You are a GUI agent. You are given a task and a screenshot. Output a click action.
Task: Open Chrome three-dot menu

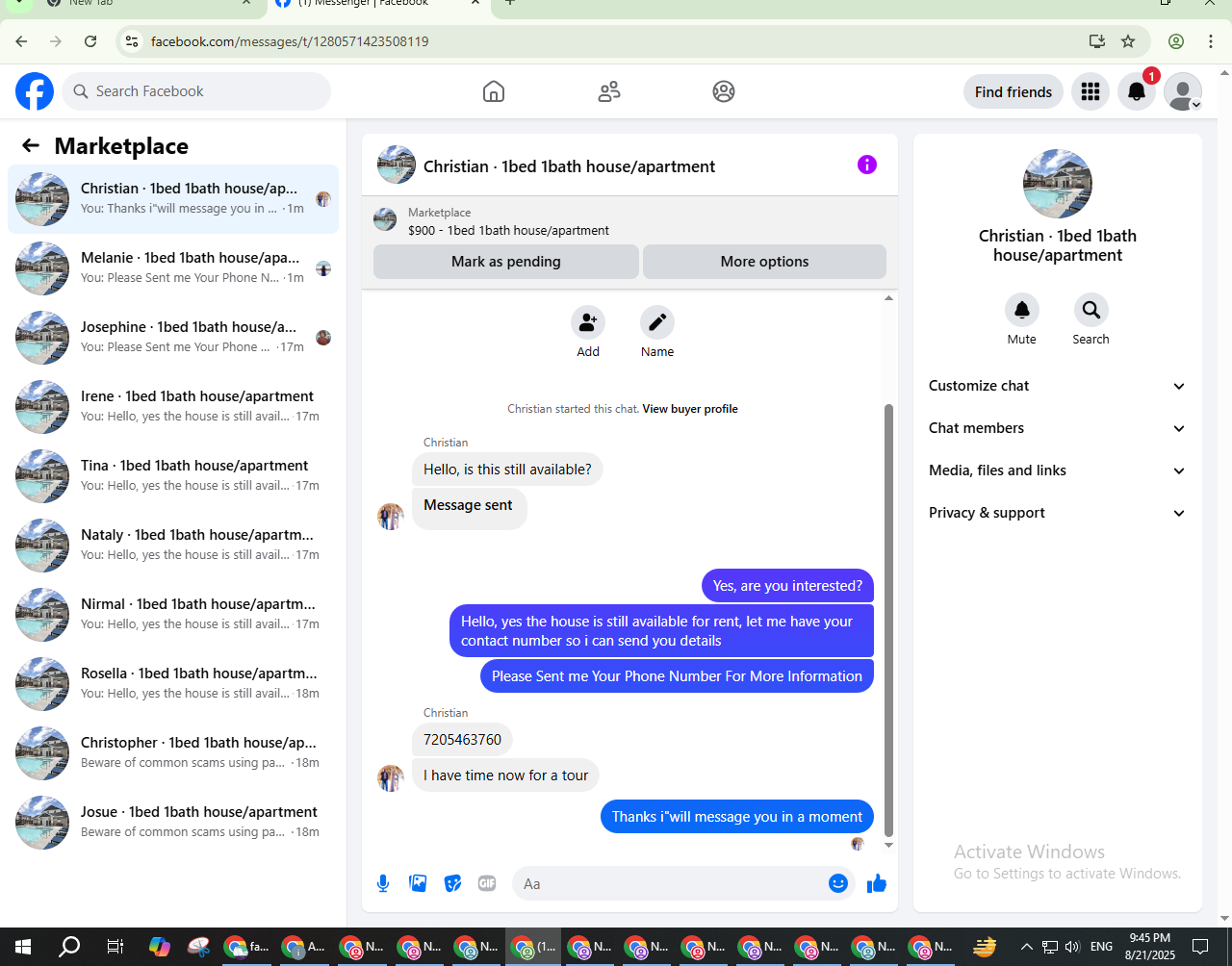(x=1211, y=41)
